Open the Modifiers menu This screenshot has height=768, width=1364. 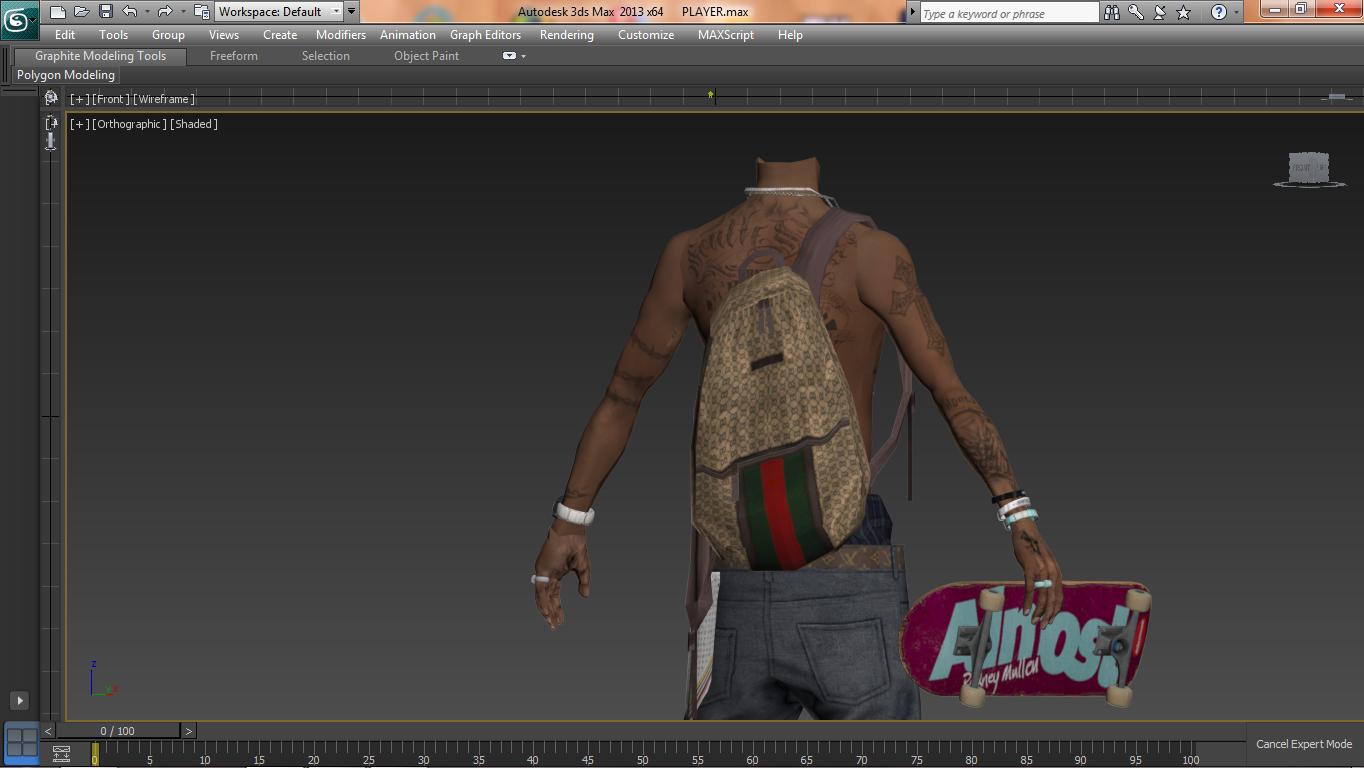341,35
